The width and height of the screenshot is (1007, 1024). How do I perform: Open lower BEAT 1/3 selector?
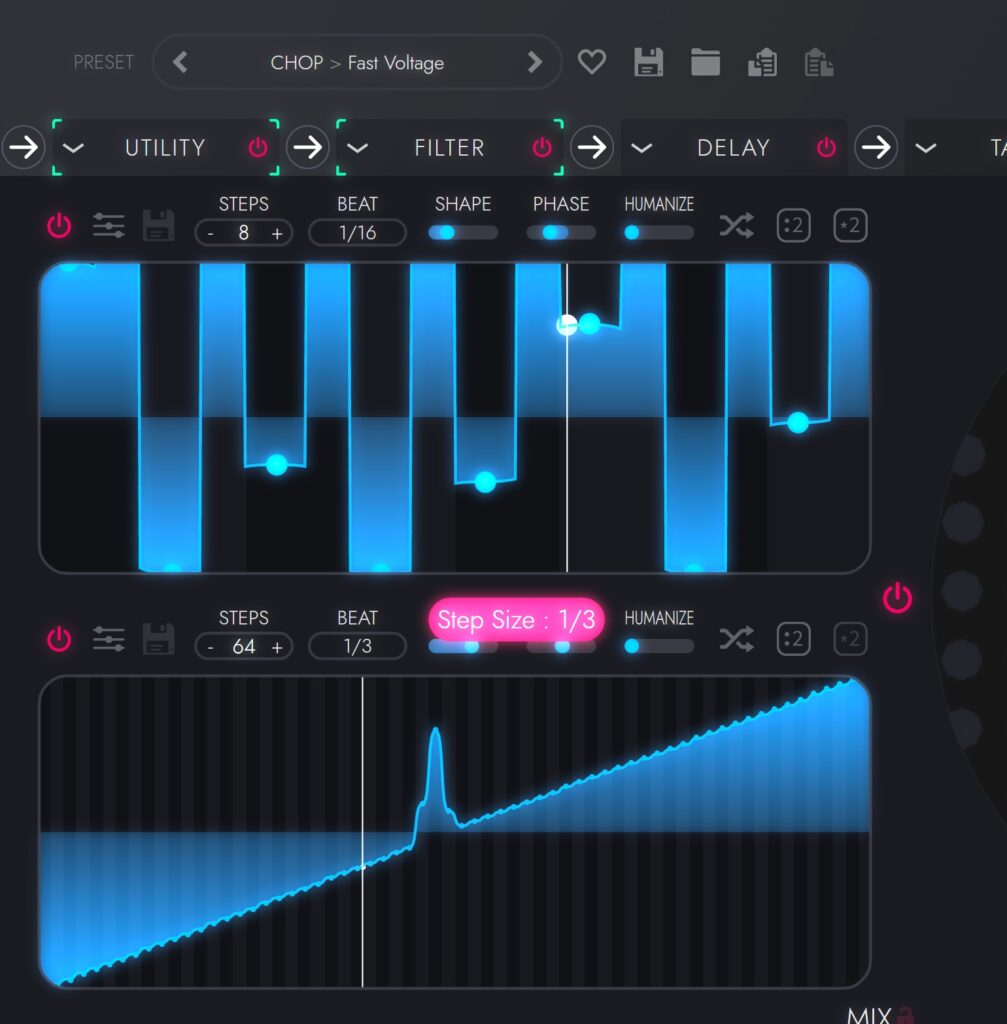point(357,647)
